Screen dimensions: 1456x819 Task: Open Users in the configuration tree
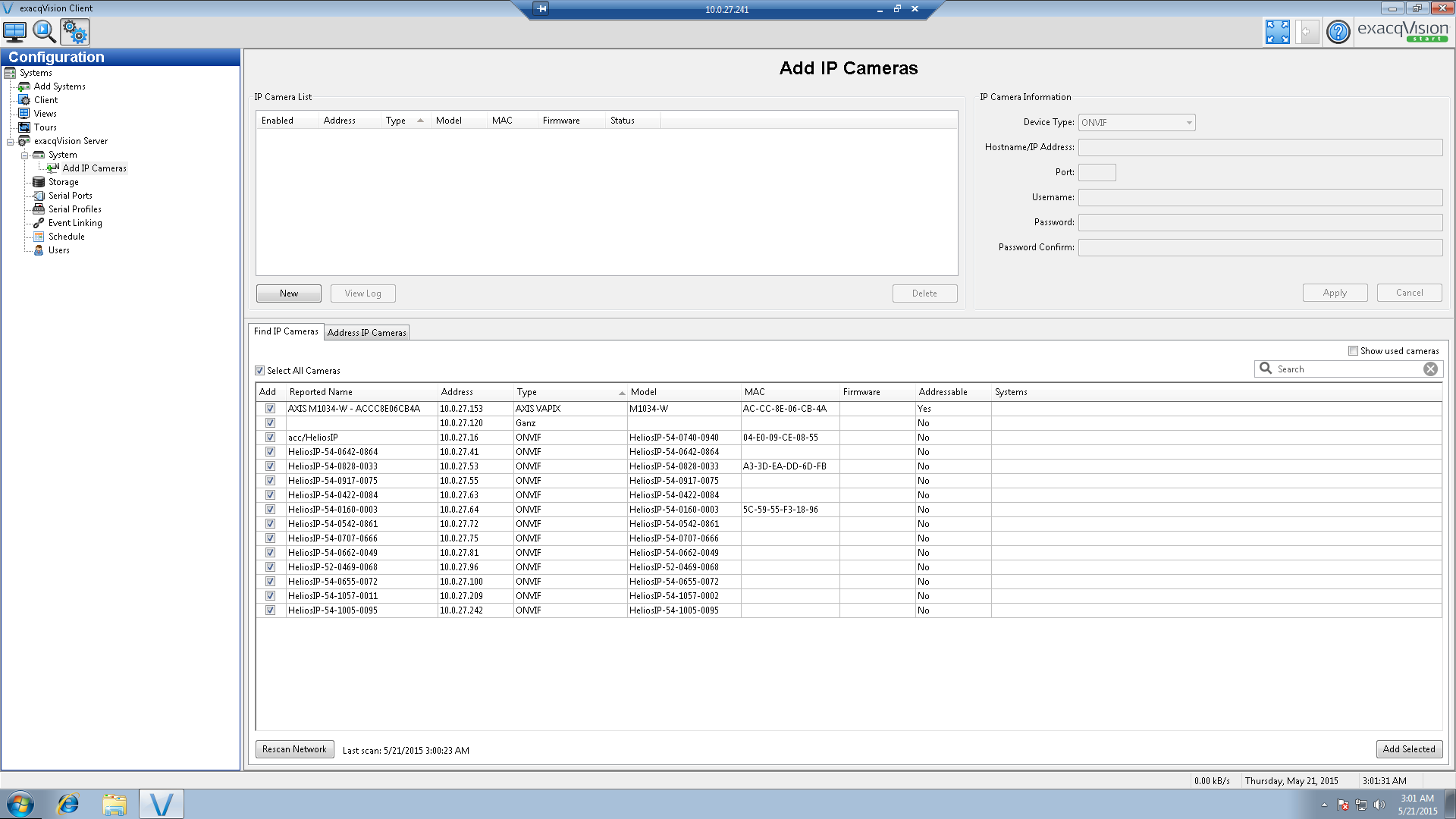pyautogui.click(x=59, y=250)
